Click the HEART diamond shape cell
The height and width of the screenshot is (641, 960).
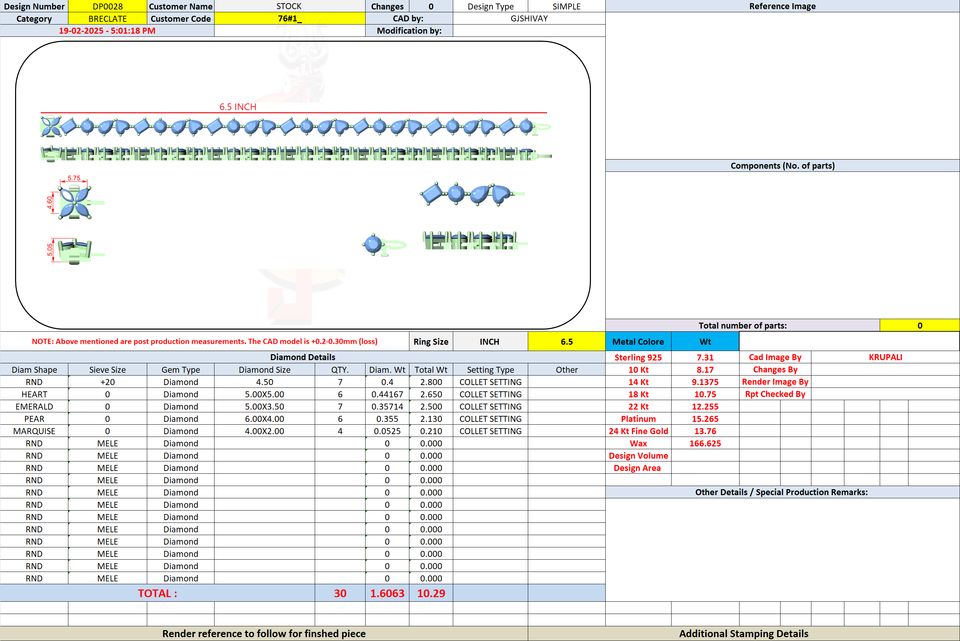34,394
